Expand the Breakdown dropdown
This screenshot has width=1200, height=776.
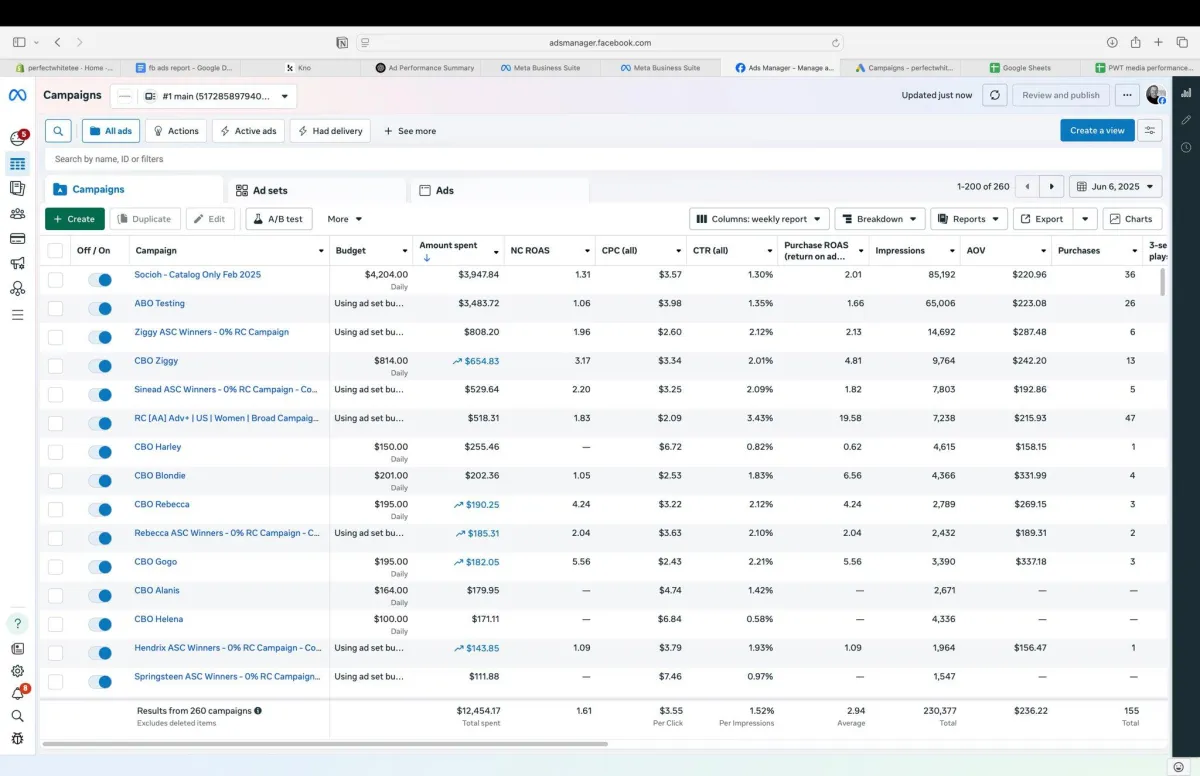[x=879, y=219]
